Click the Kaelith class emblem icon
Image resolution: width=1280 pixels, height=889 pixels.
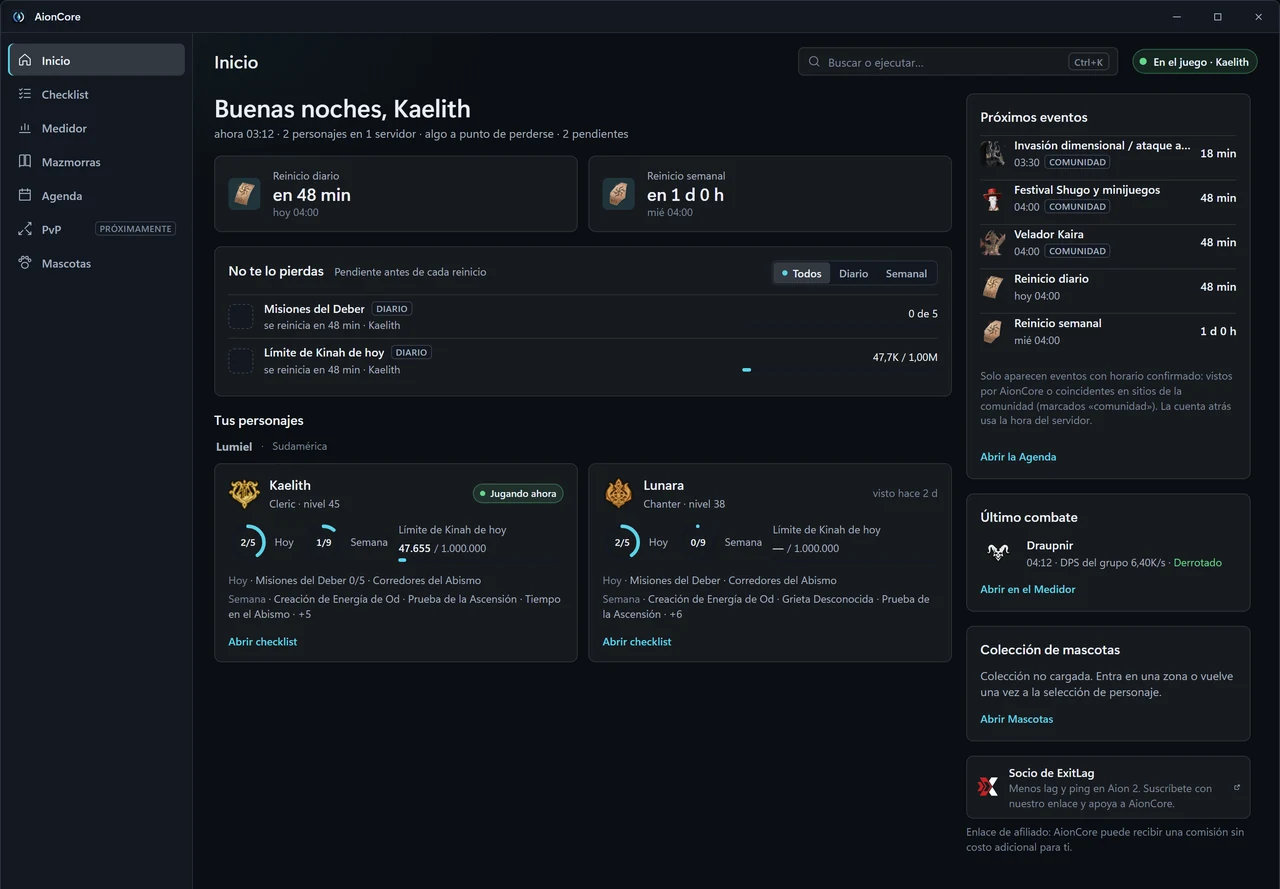point(244,493)
